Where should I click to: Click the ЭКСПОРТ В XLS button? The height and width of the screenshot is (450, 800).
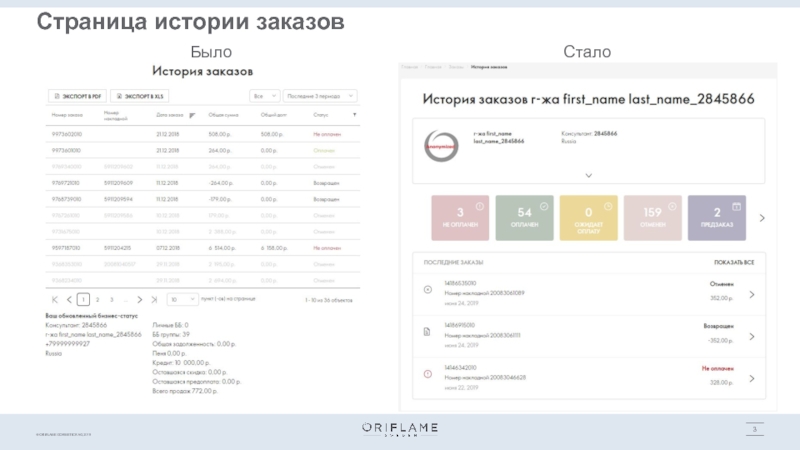click(139, 96)
